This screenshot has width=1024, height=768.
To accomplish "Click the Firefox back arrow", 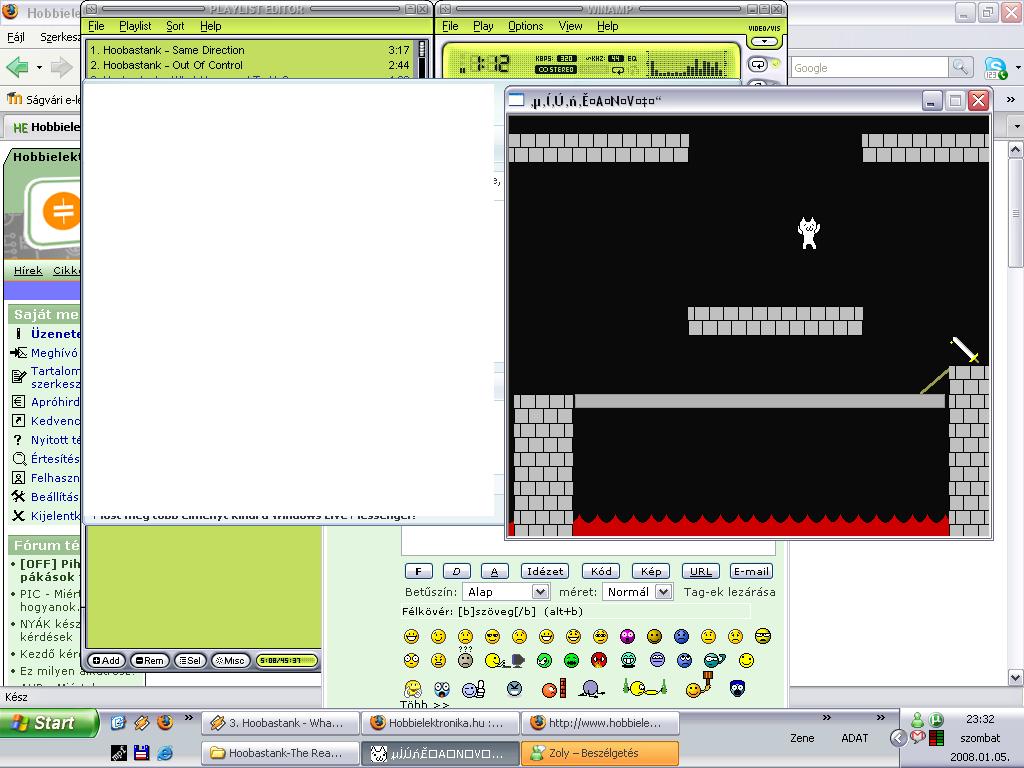I will pyautogui.click(x=17, y=67).
